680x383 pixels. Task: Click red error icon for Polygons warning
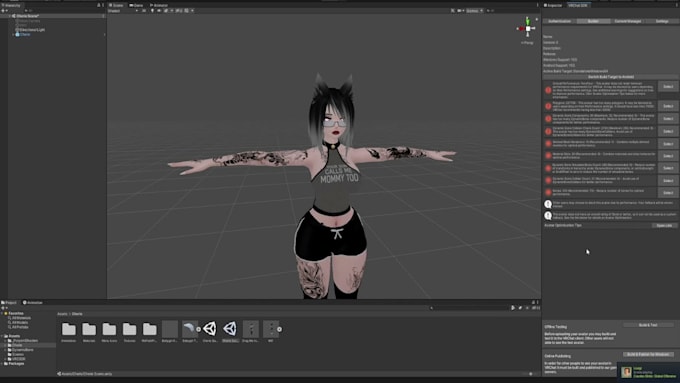(548, 106)
